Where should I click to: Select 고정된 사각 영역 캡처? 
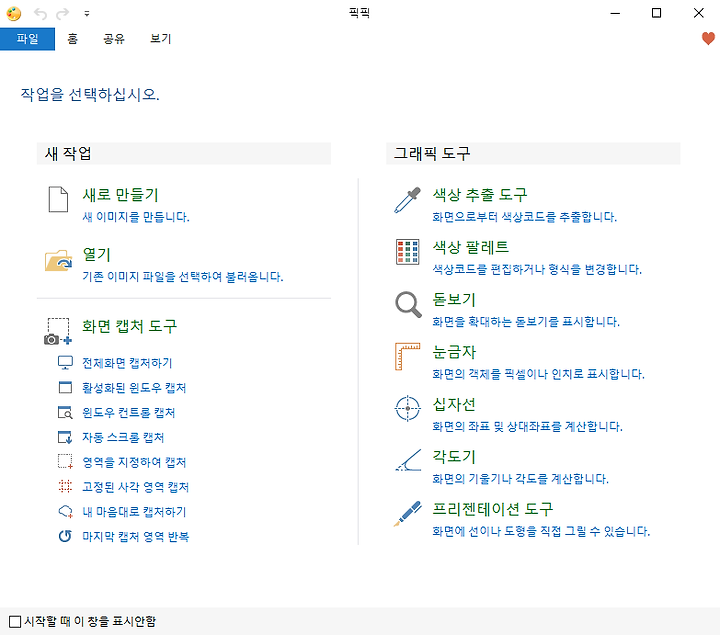(135, 487)
